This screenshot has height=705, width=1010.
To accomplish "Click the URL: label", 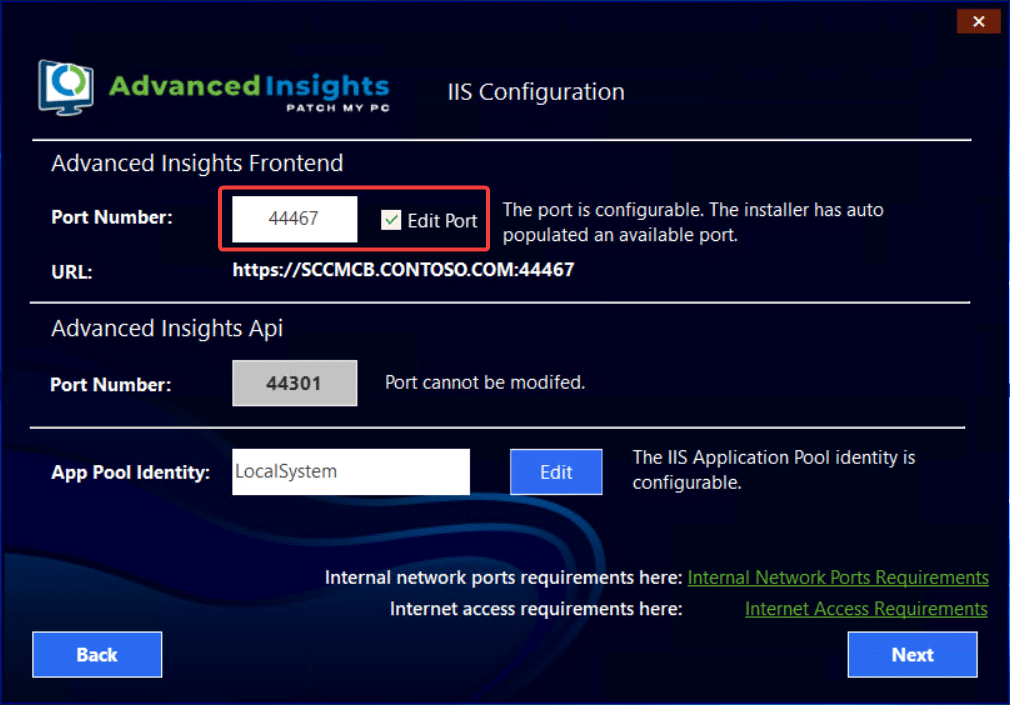I will [x=72, y=271].
